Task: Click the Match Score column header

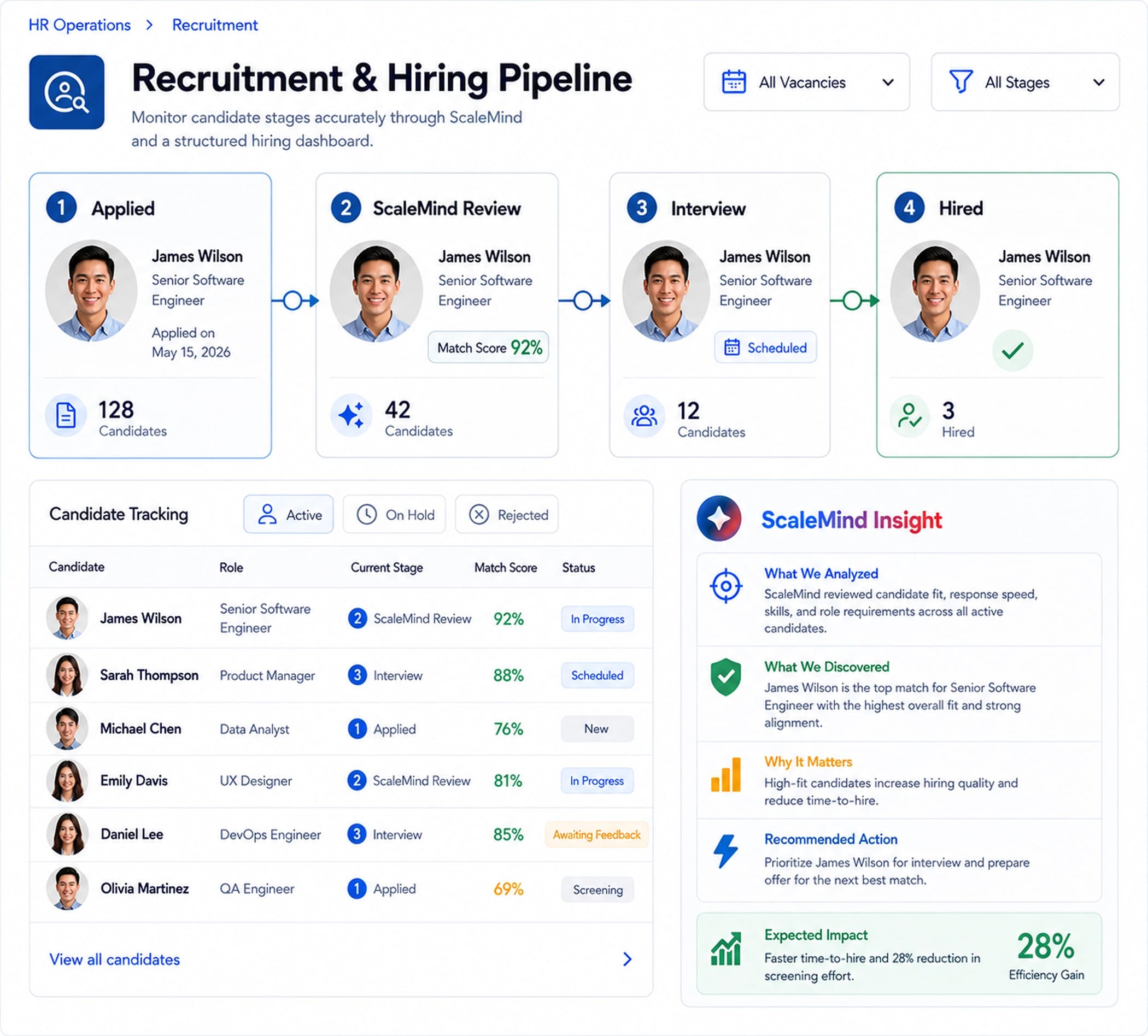Action: click(x=506, y=568)
